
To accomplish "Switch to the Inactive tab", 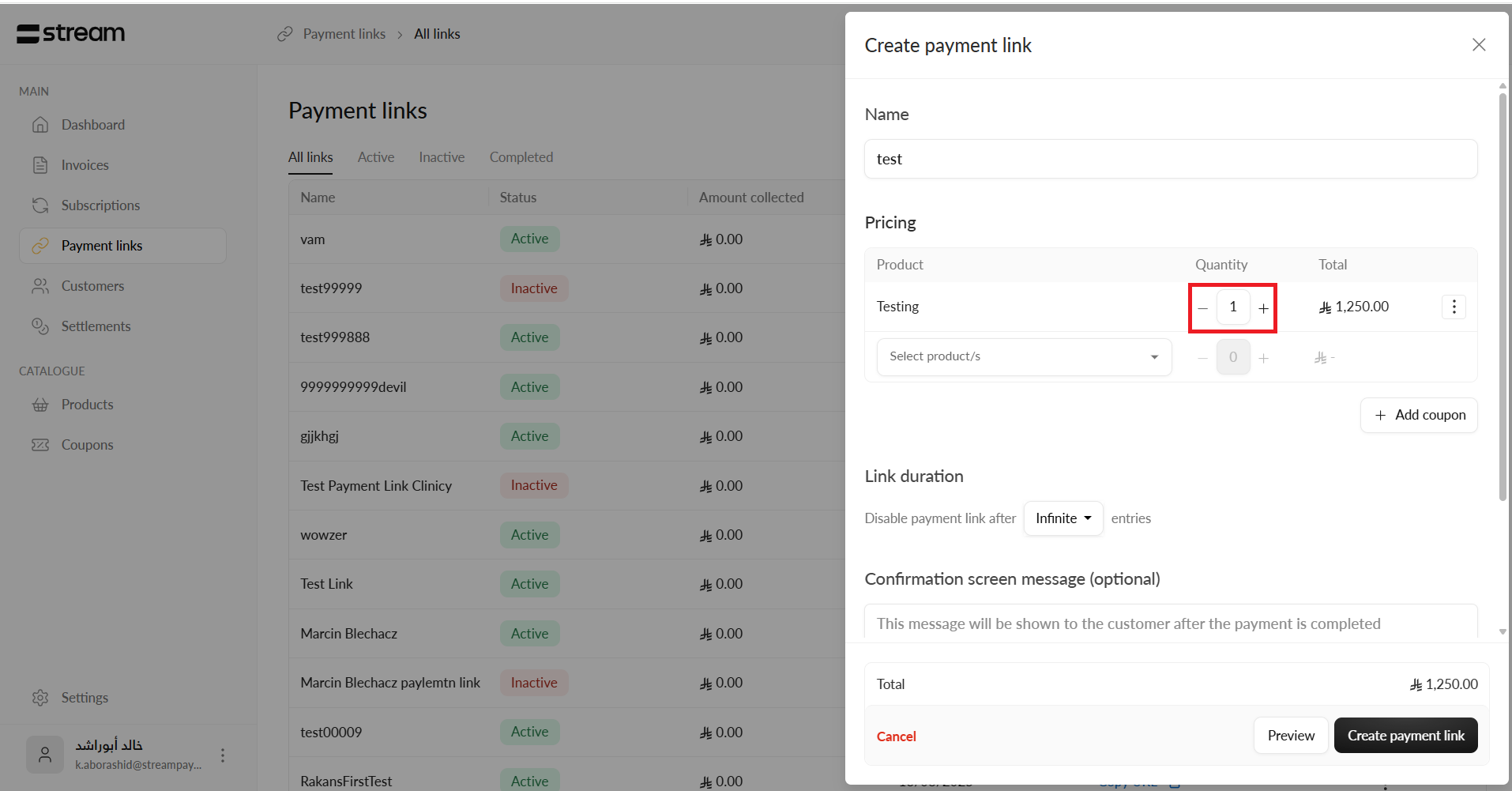I will click(442, 157).
